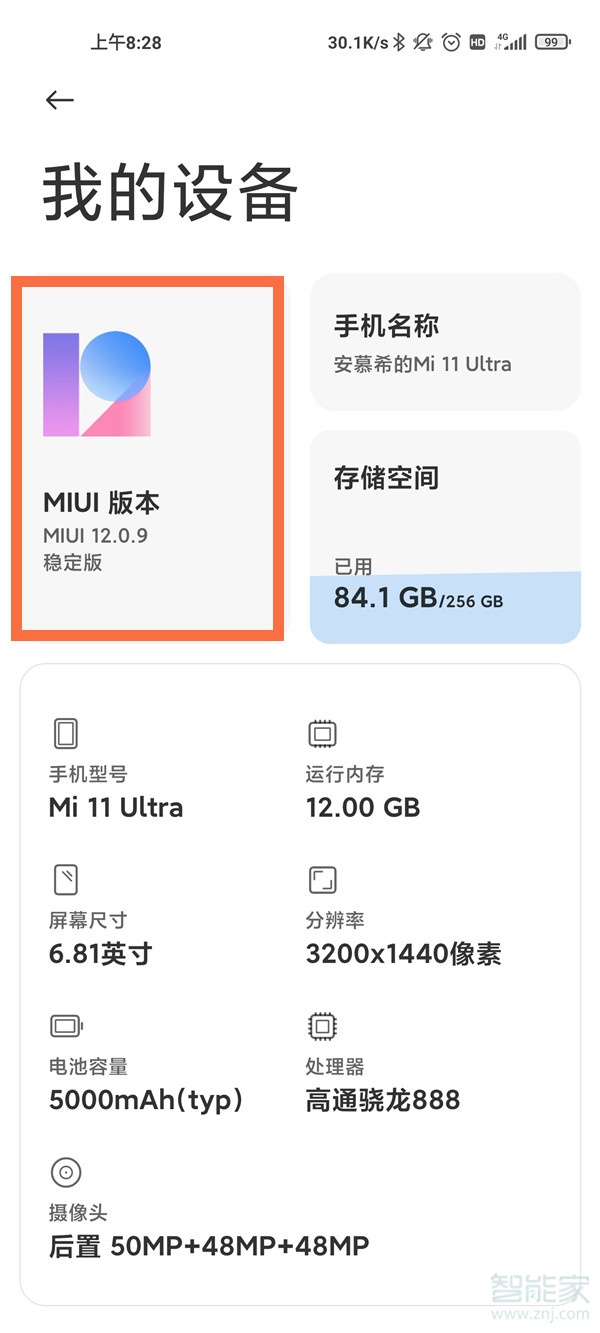
Task: Tap the RAM chip icon
Action: point(322,735)
